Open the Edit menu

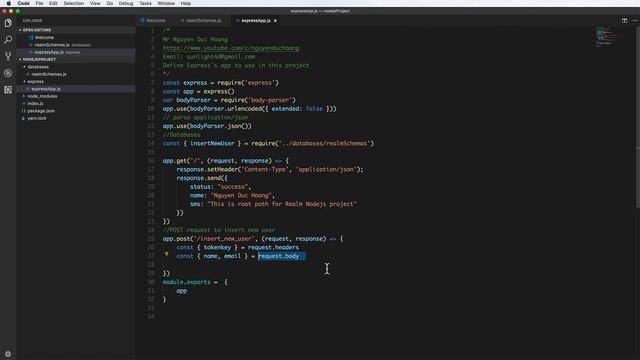point(53,3)
